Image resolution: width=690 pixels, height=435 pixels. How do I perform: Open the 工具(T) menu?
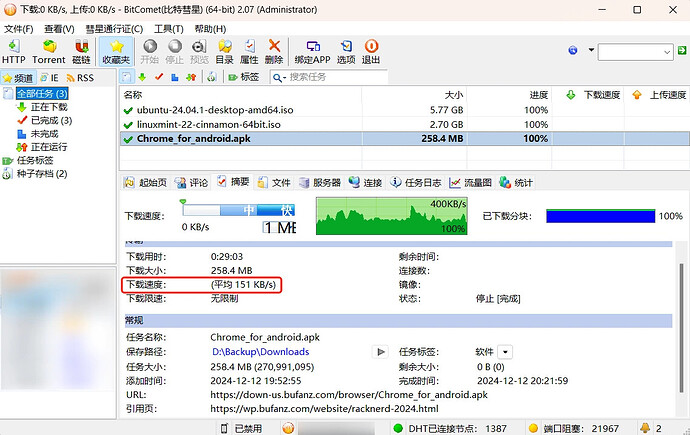tap(169, 29)
